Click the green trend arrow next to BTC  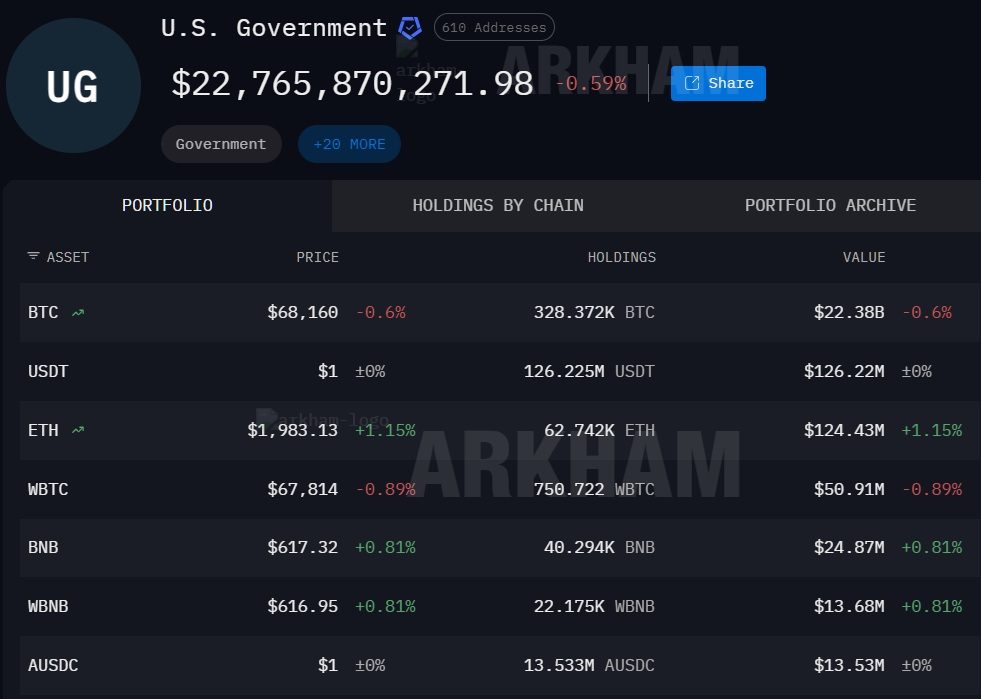77,311
